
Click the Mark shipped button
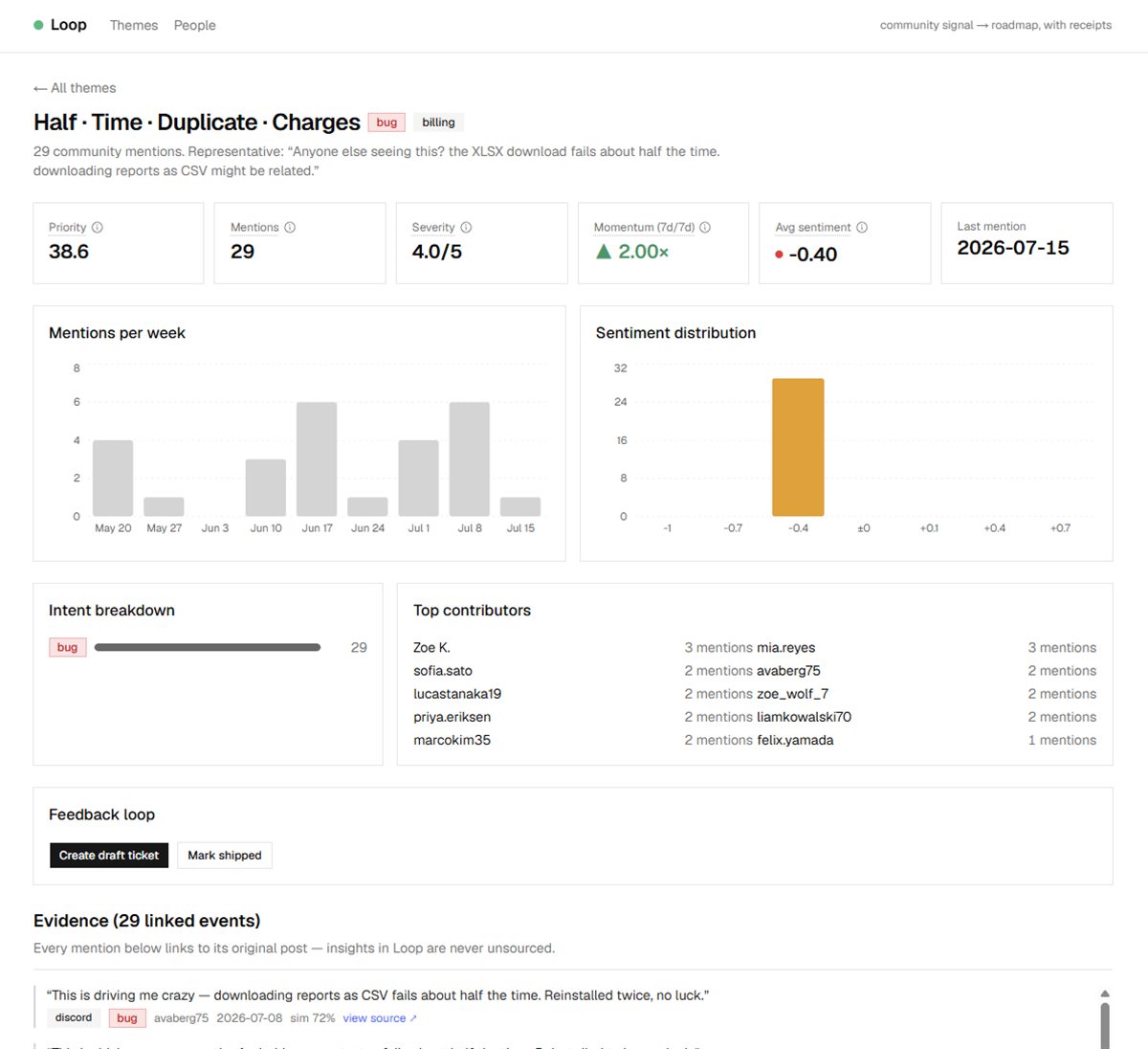point(225,856)
